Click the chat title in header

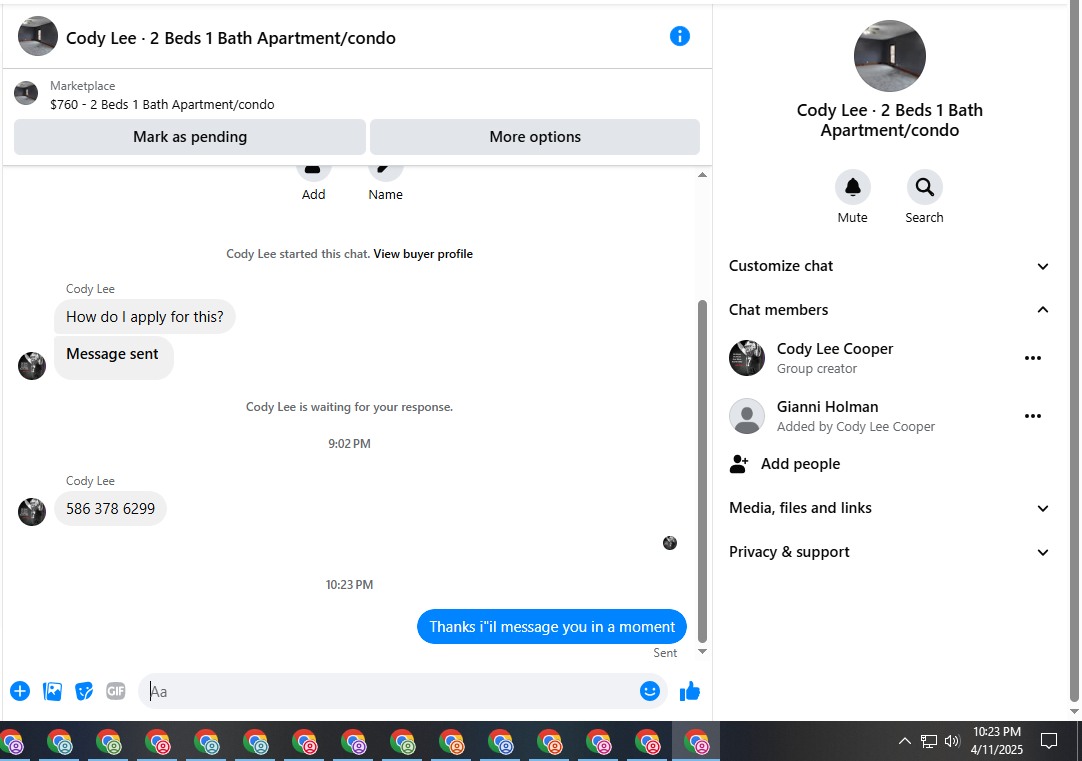click(230, 38)
